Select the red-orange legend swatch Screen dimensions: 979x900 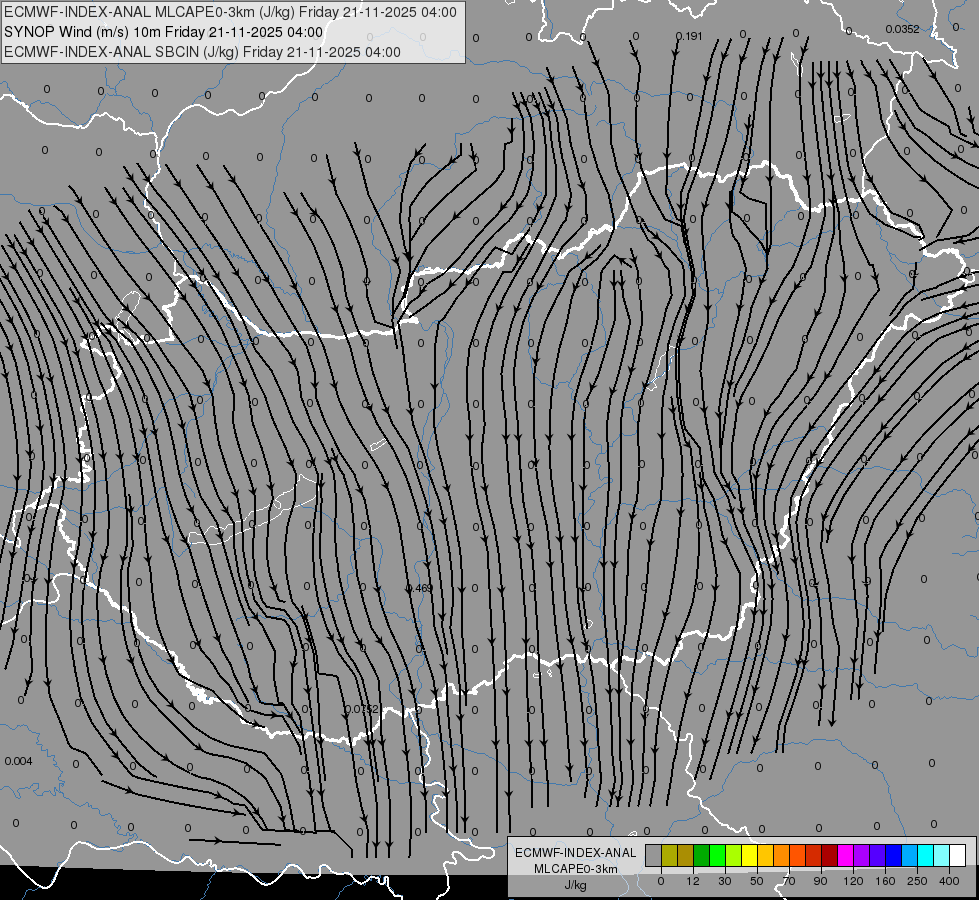pos(797,855)
